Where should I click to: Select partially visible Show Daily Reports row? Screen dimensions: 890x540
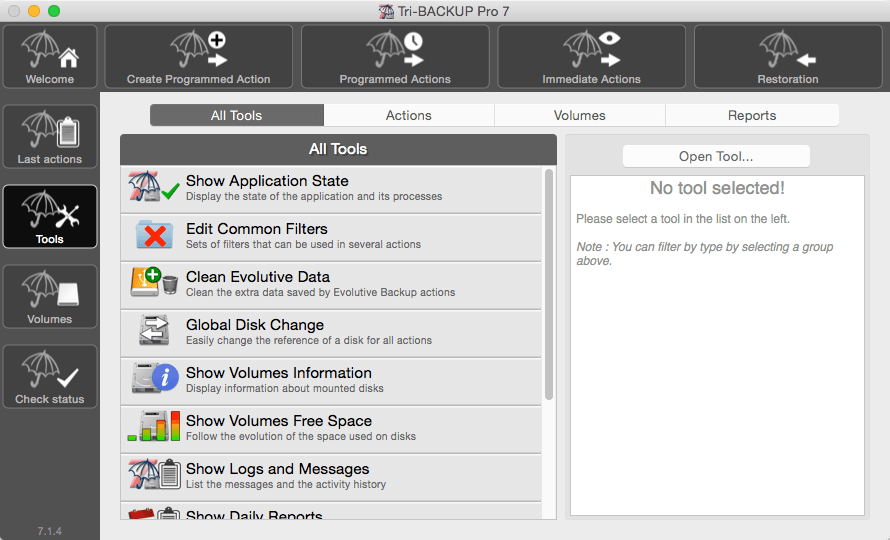pyautogui.click(x=331, y=512)
